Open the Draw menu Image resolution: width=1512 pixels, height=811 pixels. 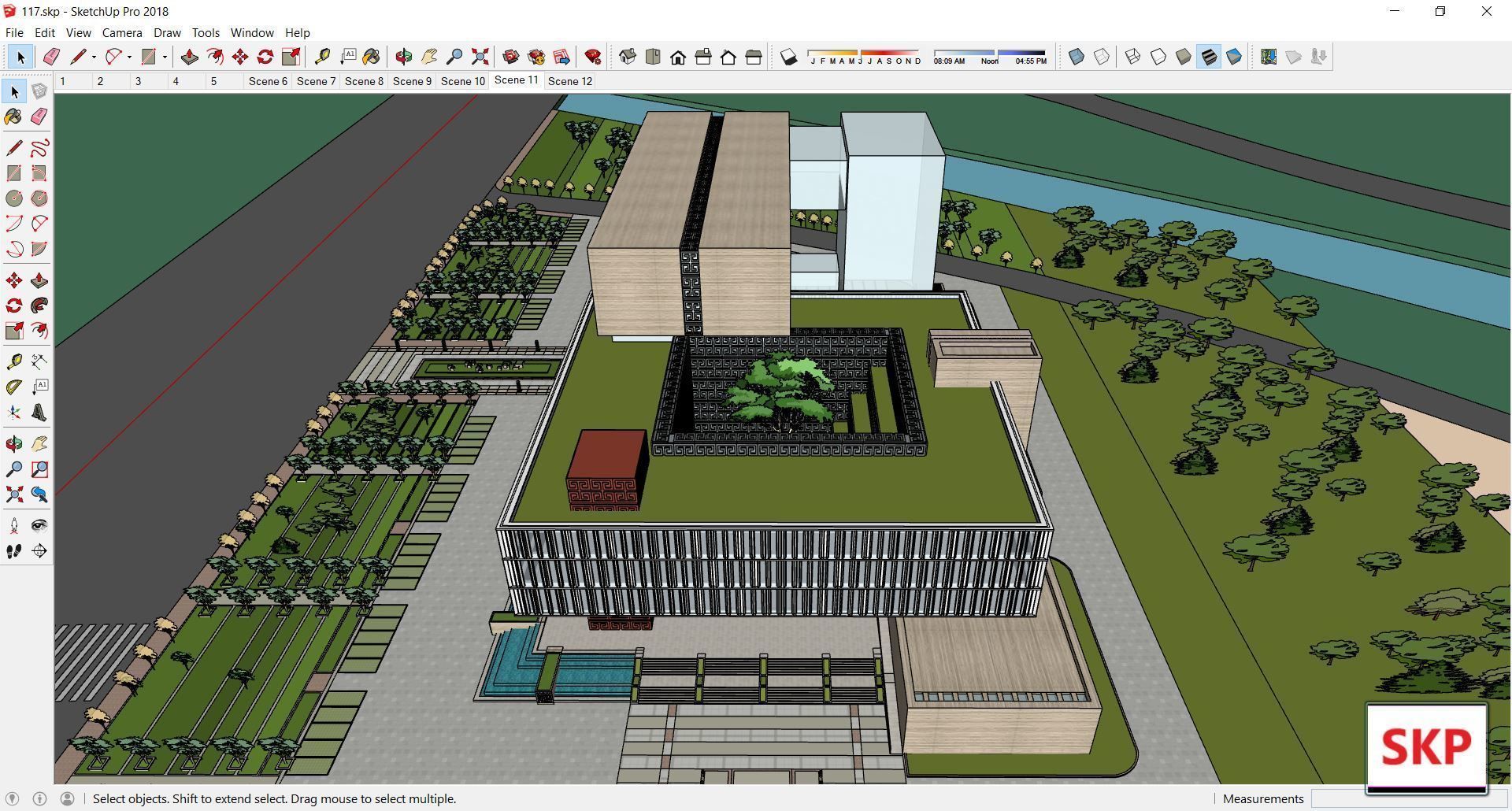[x=167, y=32]
